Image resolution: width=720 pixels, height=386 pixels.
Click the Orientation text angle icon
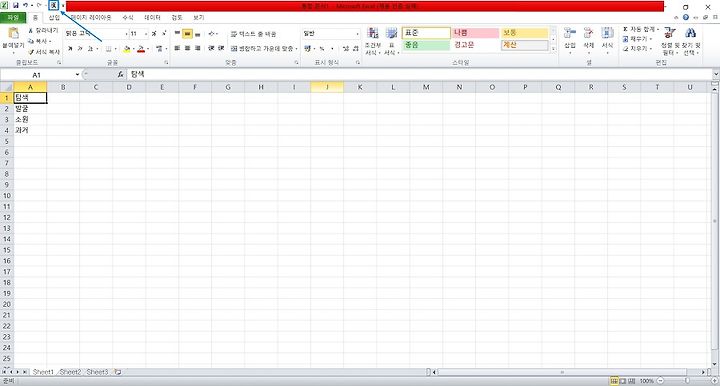point(211,34)
